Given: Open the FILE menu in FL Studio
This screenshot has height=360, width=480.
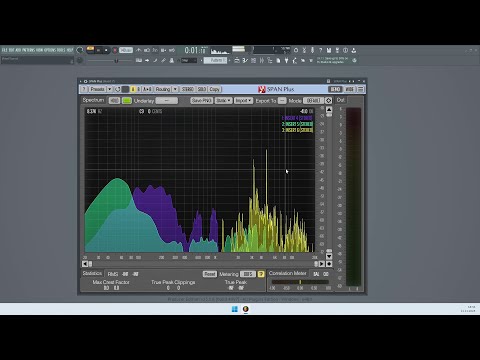Looking at the screenshot, I should (4, 50).
